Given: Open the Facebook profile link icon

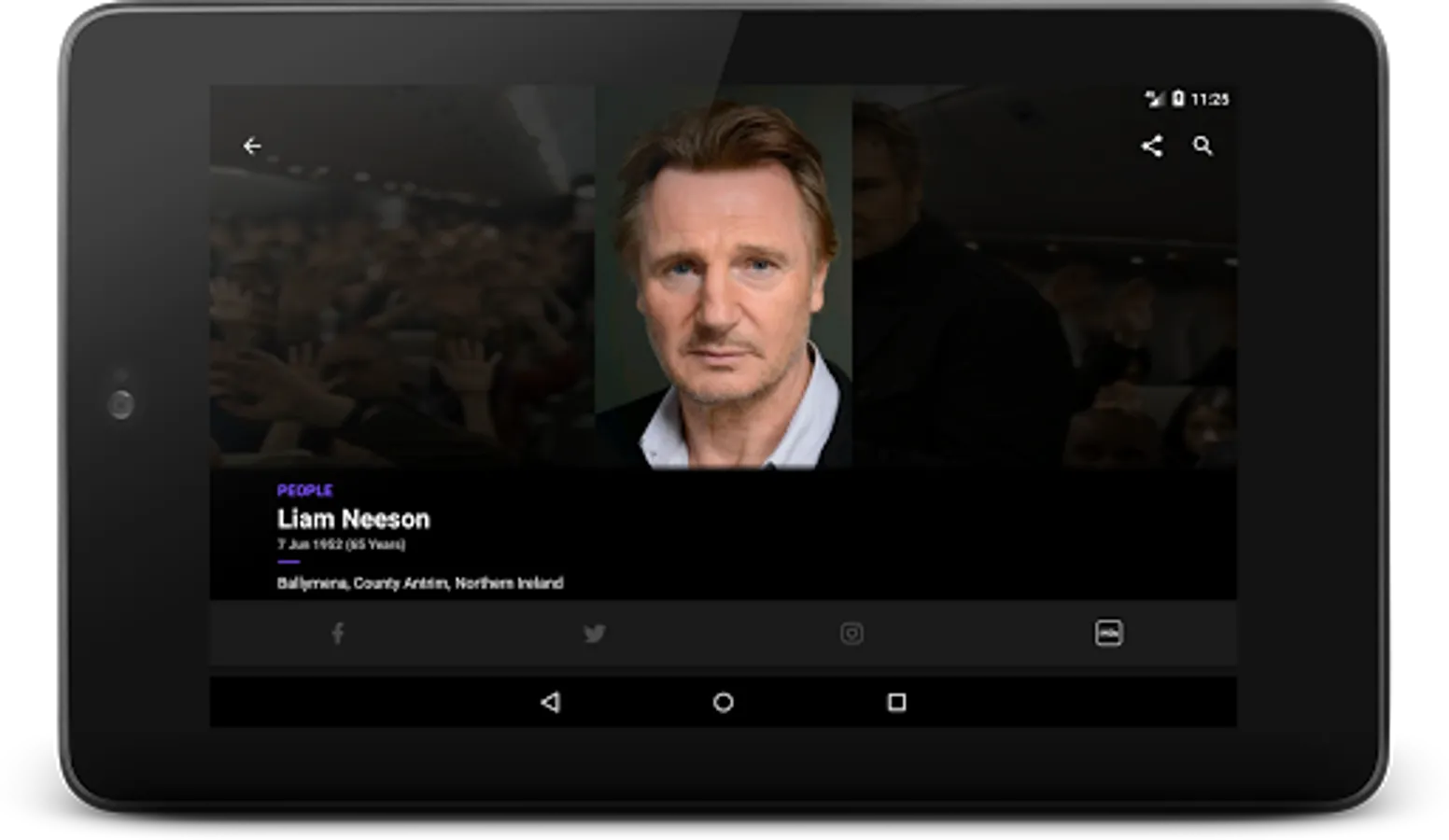Looking at the screenshot, I should [x=338, y=634].
